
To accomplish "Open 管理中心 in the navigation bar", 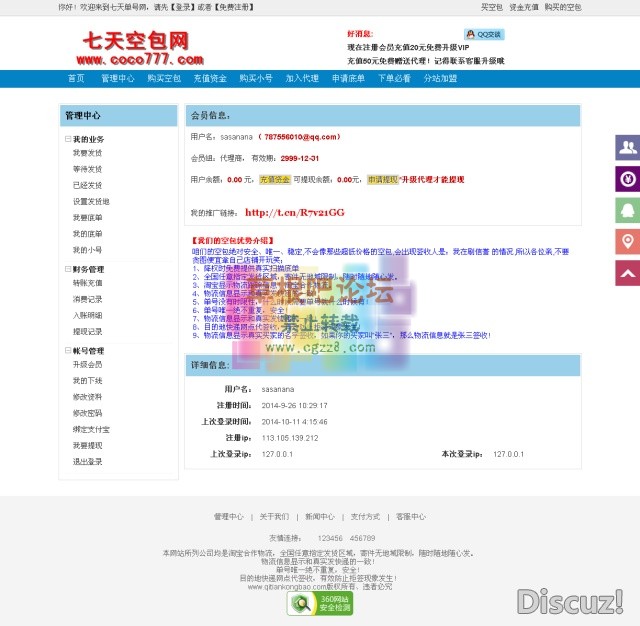I will click(x=118, y=78).
